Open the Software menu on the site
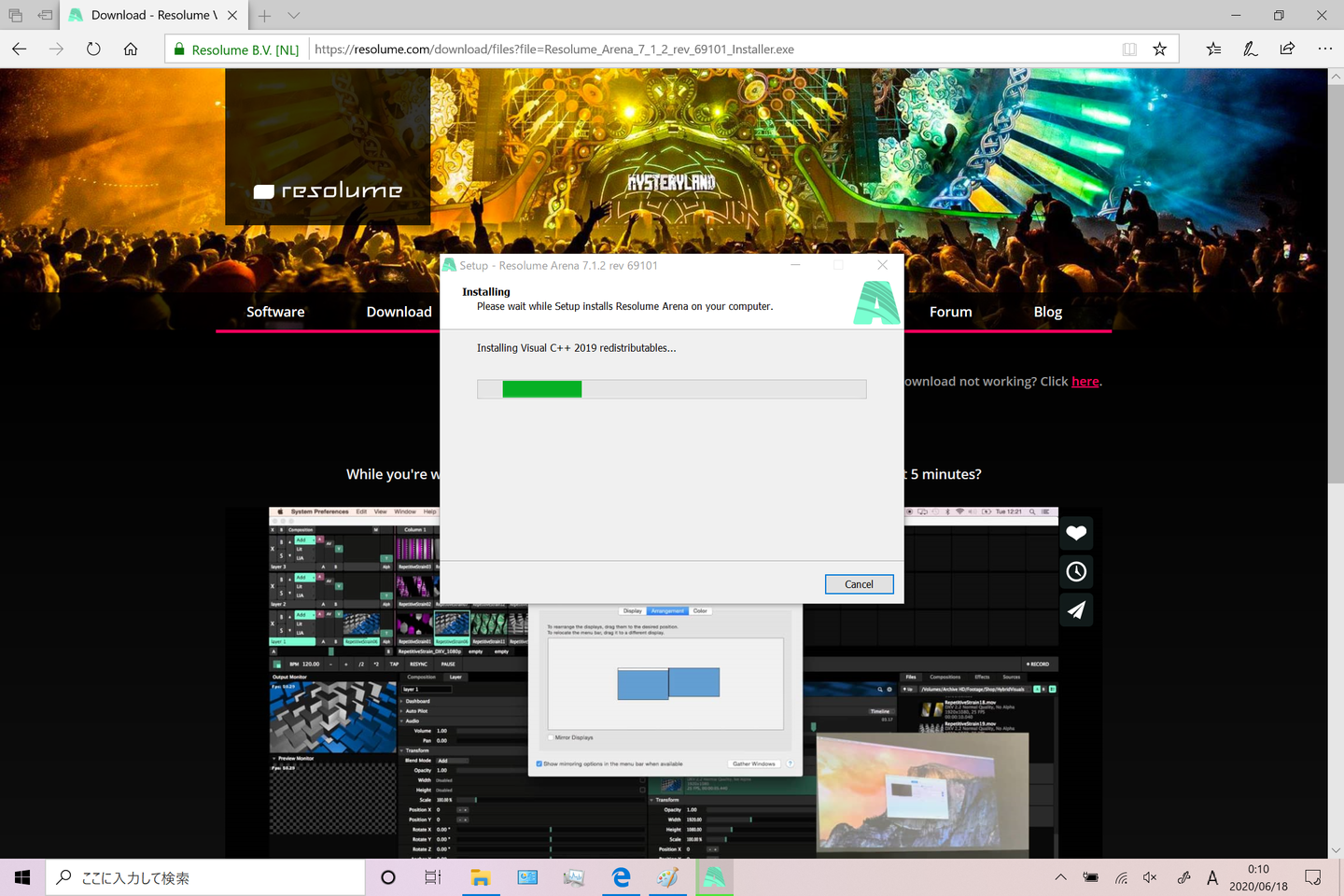Viewport: 1344px width, 896px height. (x=275, y=312)
